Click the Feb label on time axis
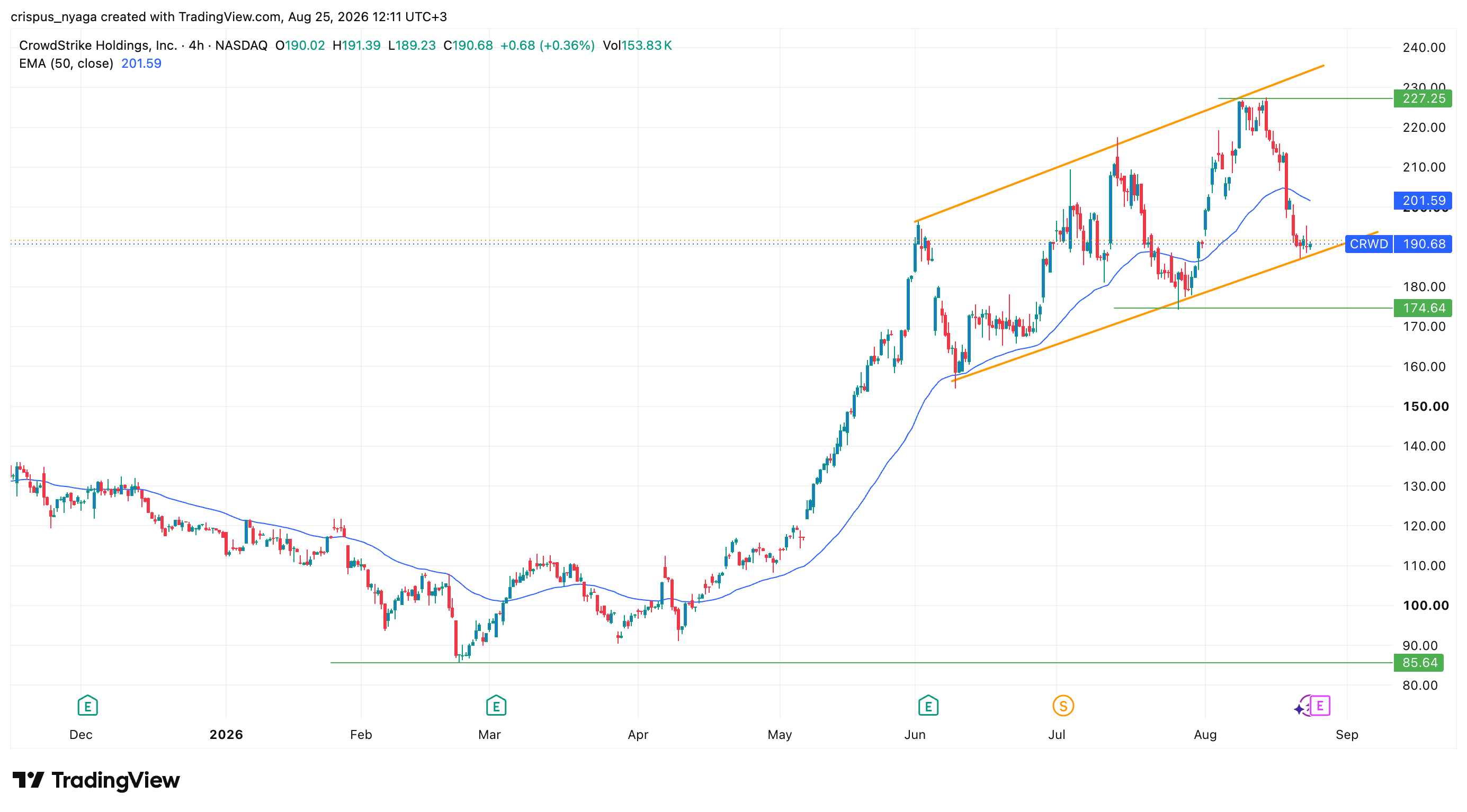 point(361,735)
